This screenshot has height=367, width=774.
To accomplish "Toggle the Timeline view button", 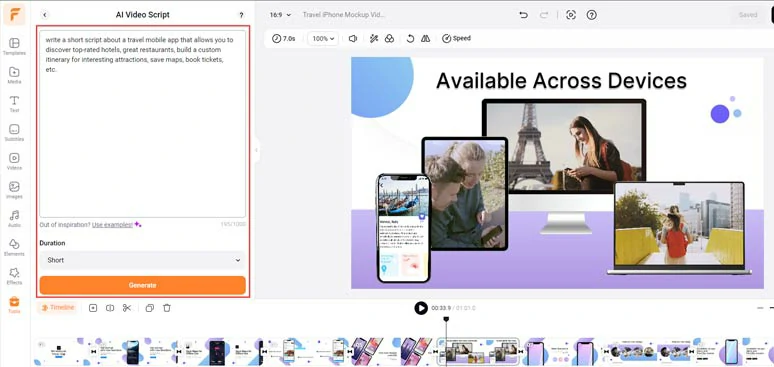I will tap(57, 308).
